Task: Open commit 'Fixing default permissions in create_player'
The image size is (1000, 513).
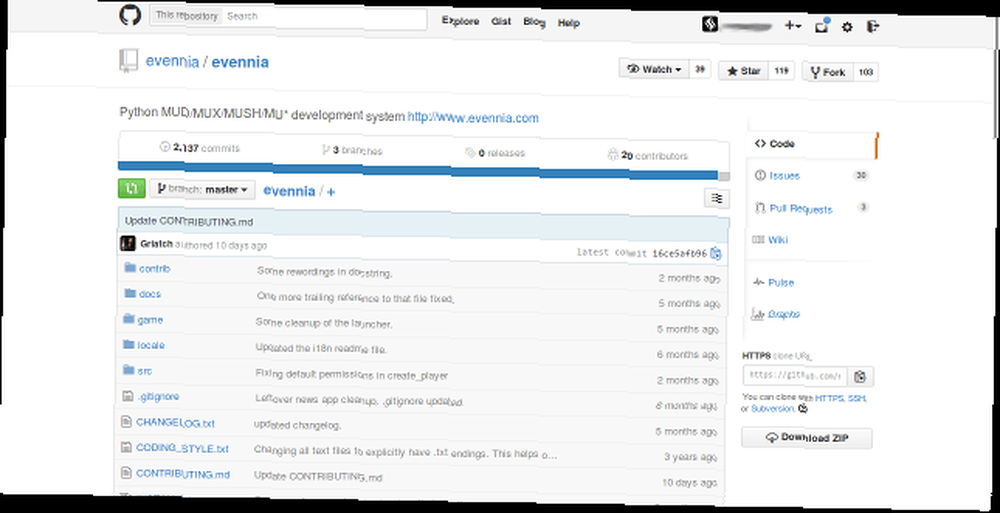Action: (351, 375)
